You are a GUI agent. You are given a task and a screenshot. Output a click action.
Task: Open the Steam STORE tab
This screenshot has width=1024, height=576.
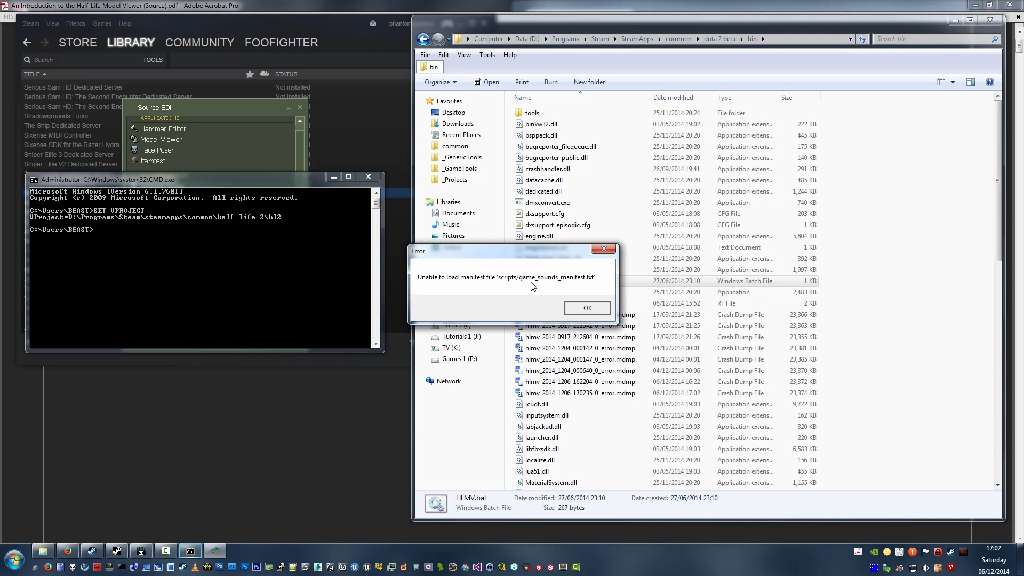[77, 42]
